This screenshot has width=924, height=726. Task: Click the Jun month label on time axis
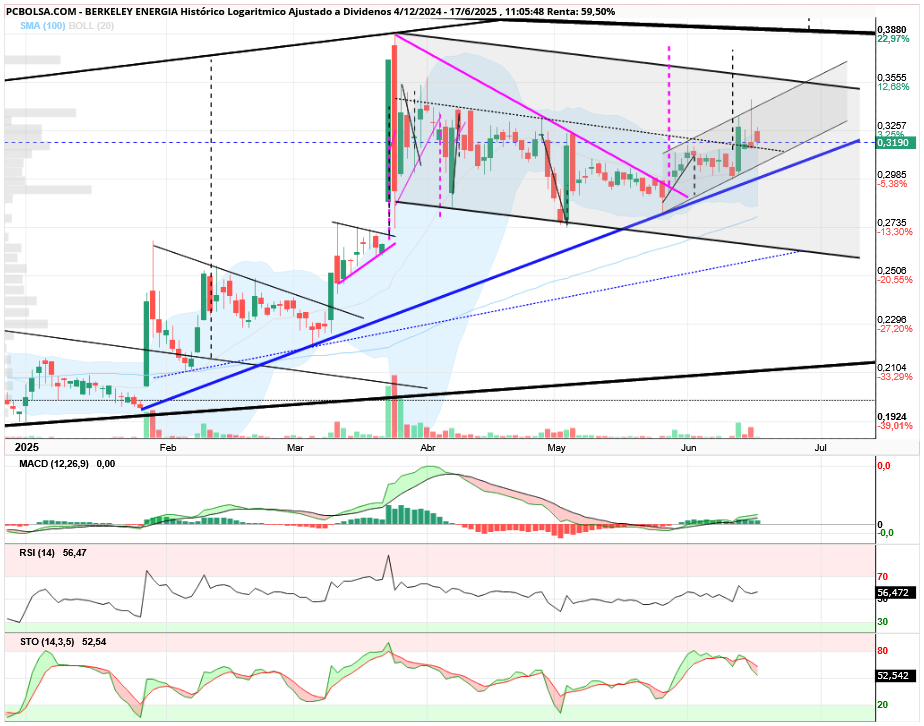pos(688,448)
